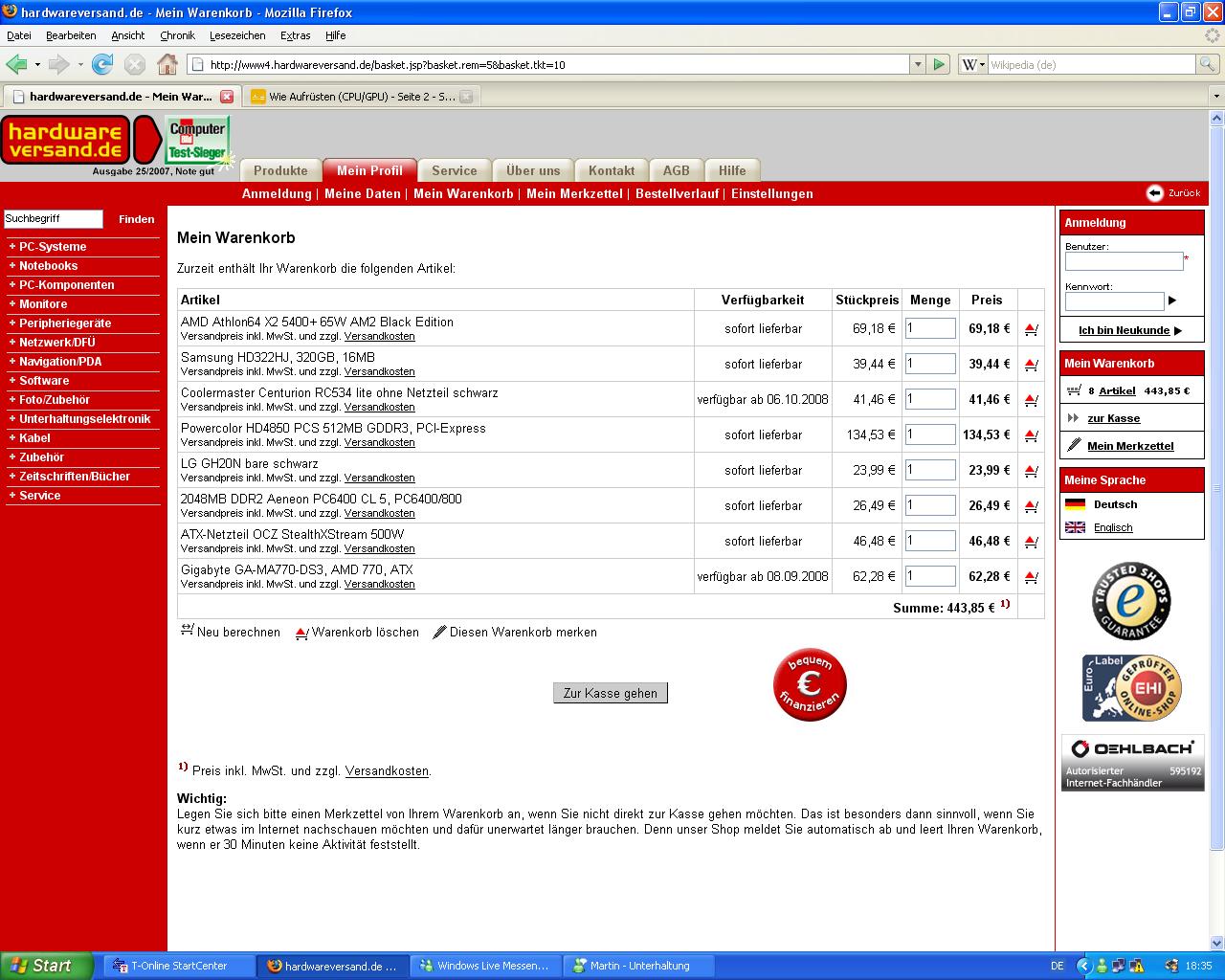
Task: Submit login with arrow next to Kennwort
Action: pos(1172,301)
